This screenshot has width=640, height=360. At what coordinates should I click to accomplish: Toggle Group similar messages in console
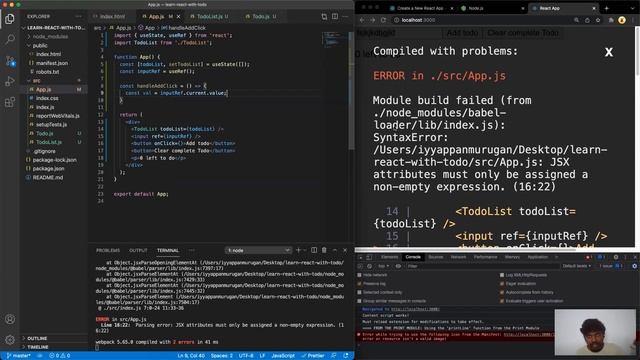(360, 301)
